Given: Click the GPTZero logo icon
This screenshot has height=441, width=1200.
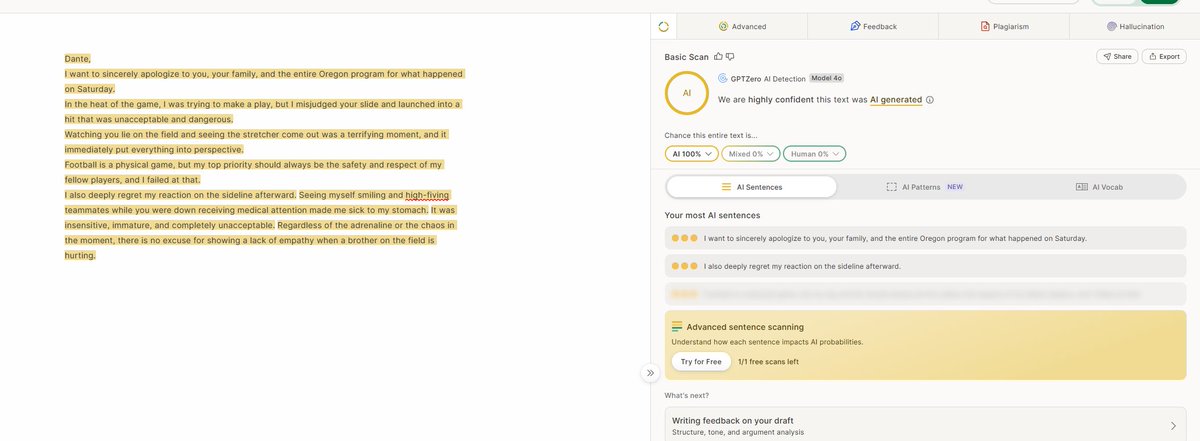Looking at the screenshot, I should pyautogui.click(x=723, y=78).
